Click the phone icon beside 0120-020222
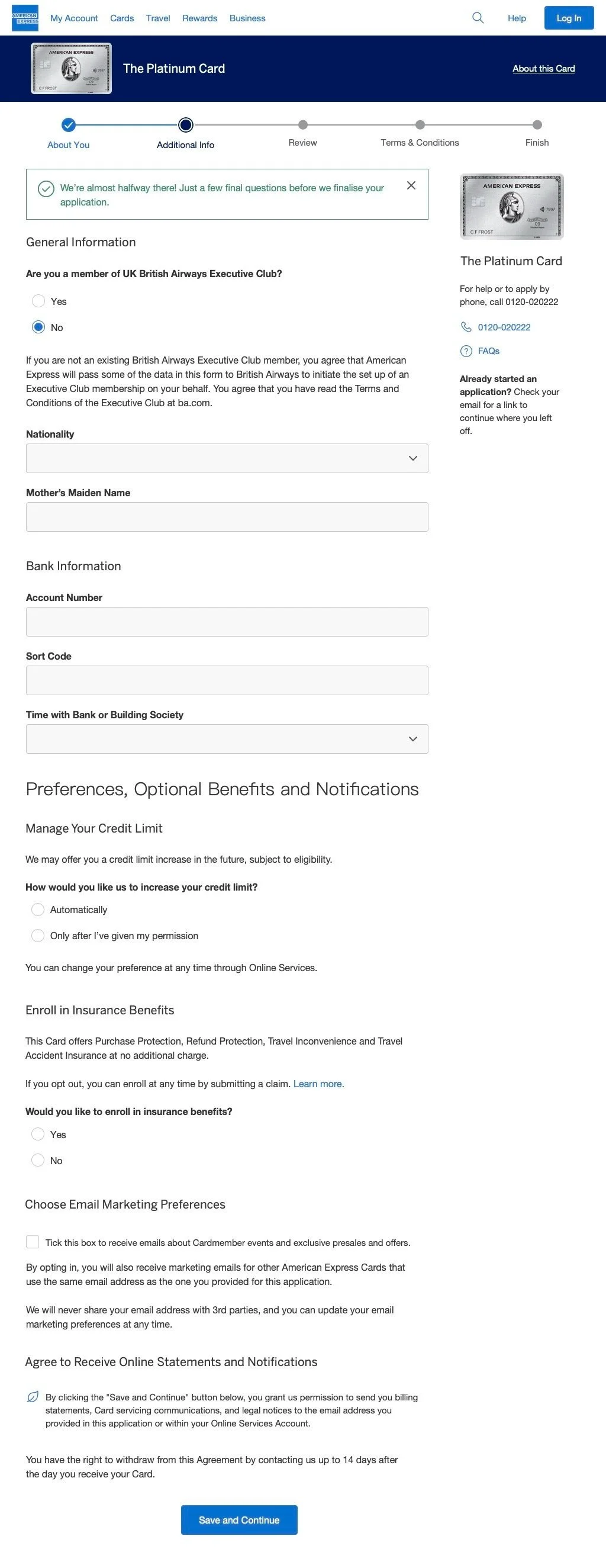This screenshot has height=1568, width=606. click(x=466, y=327)
